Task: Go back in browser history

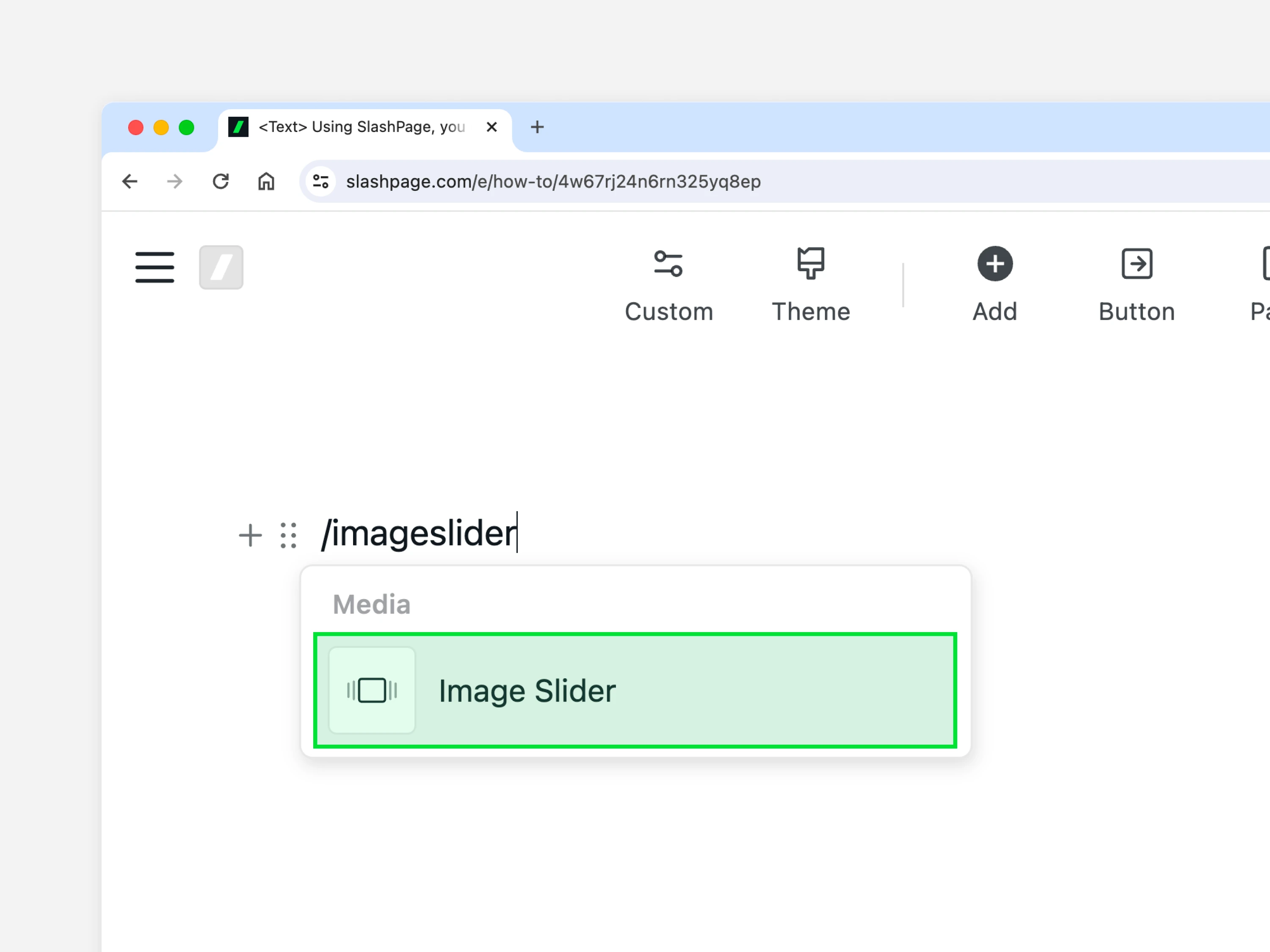Action: 130,182
